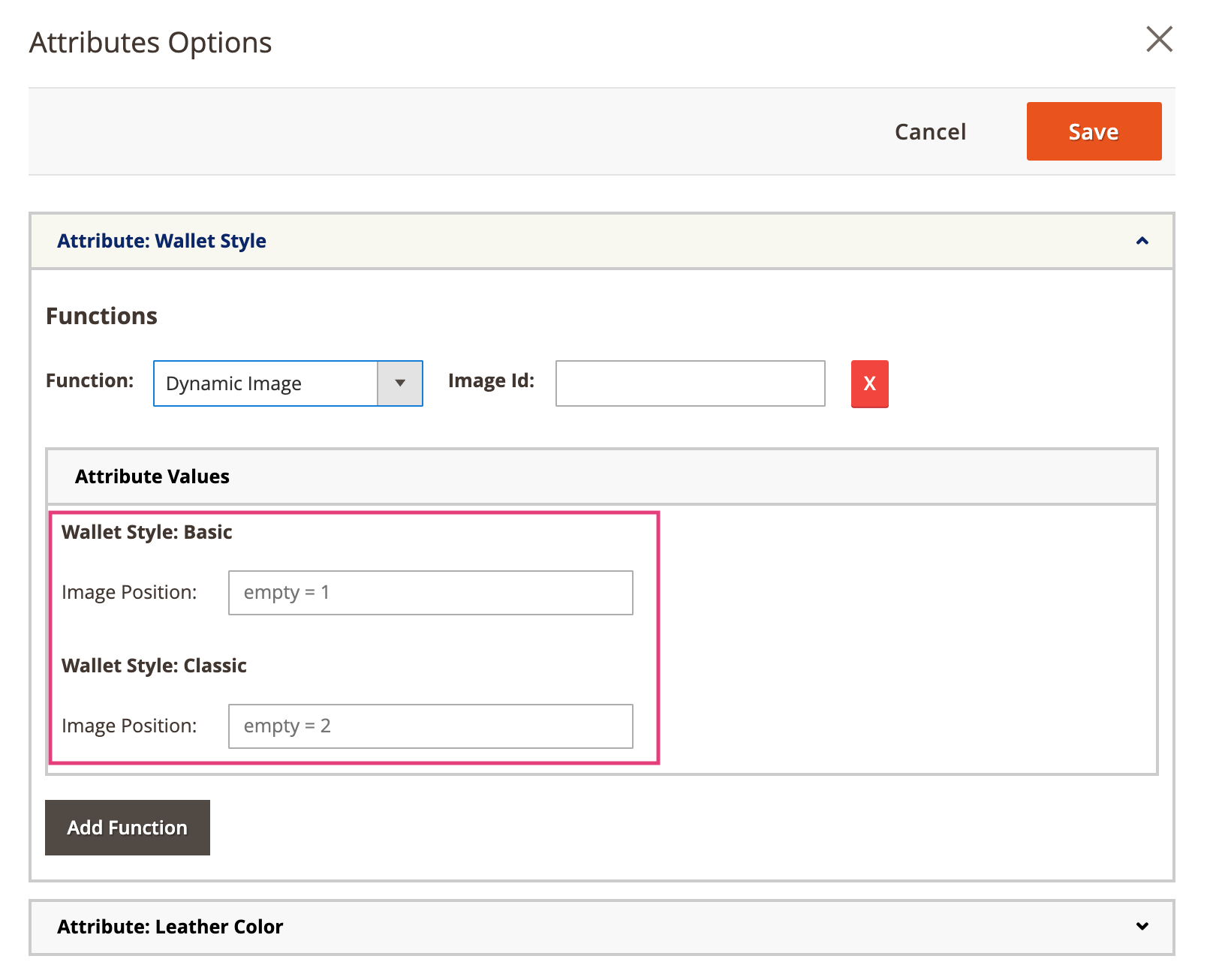This screenshot has height=980, width=1210.
Task: Click the Add Function button
Action: pyautogui.click(x=127, y=827)
